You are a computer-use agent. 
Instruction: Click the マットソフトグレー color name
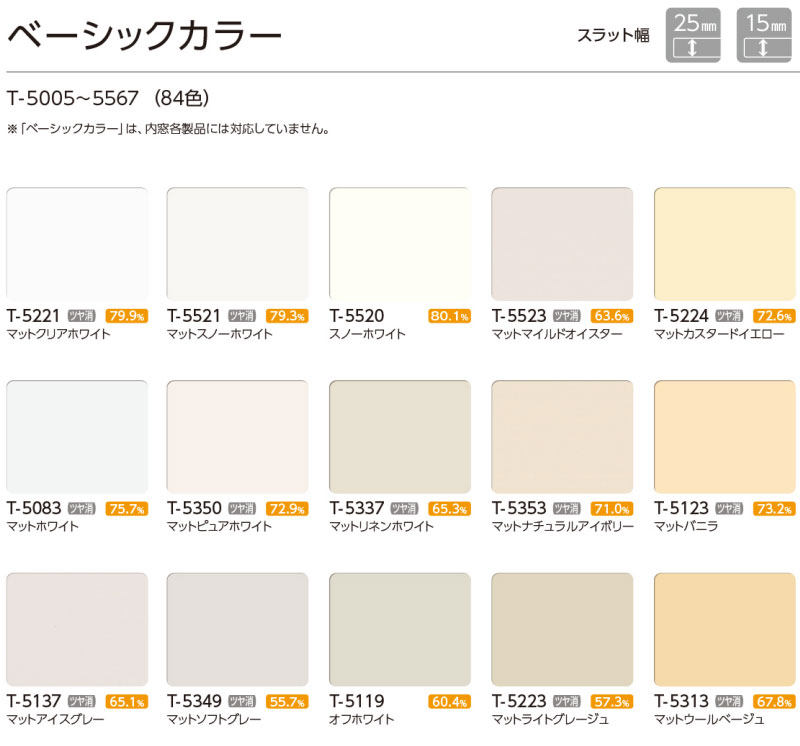pyautogui.click(x=214, y=720)
